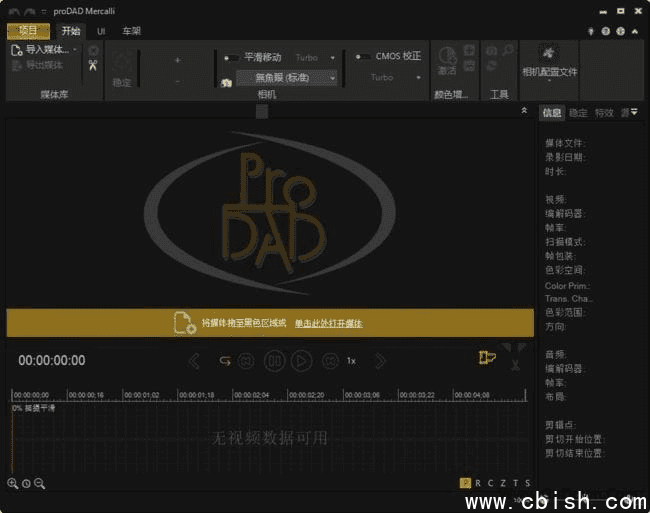Image resolution: width=650 pixels, height=513 pixels.
Task: Click the undo arrow in title bar
Action: (13, 12)
